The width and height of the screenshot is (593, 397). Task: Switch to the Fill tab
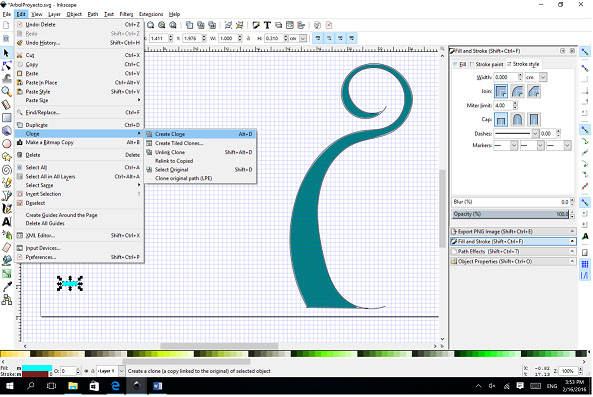(459, 64)
